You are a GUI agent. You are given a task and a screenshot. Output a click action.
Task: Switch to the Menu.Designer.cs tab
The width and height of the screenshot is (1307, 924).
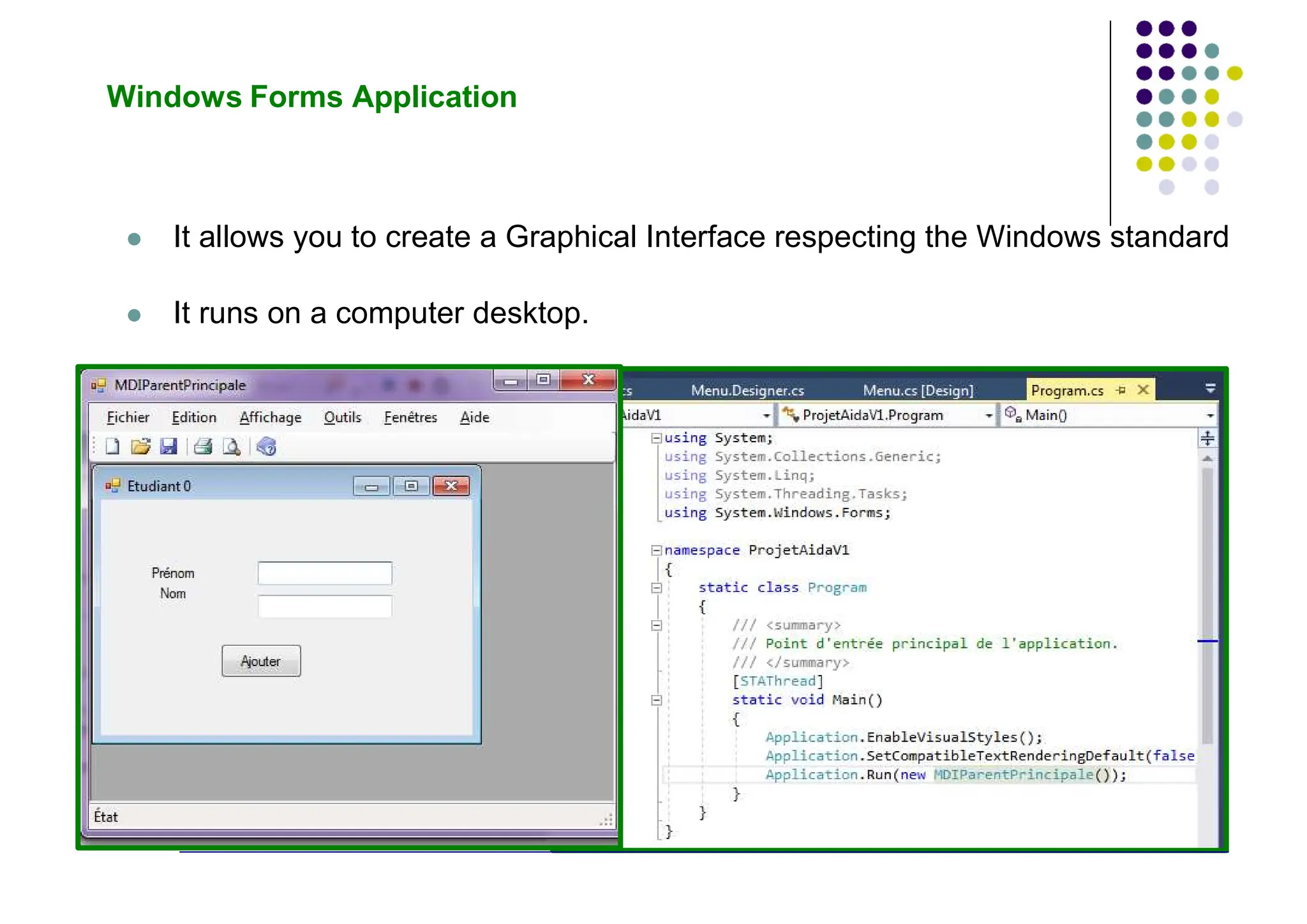pos(747,391)
